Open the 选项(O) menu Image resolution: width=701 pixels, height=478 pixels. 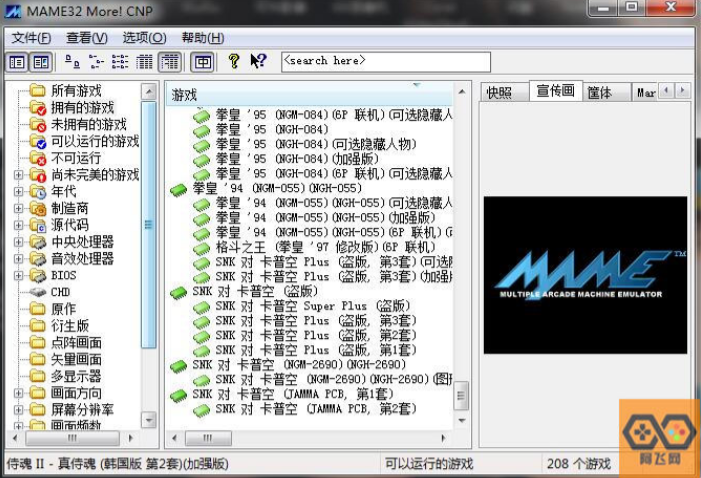(144, 38)
